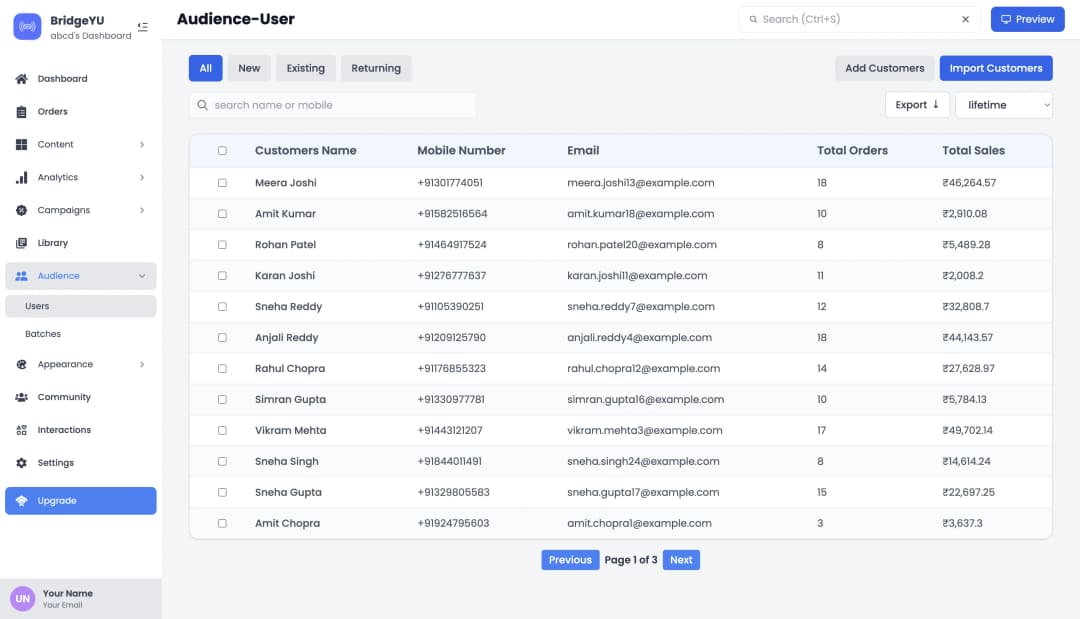1080x619 pixels.
Task: Click the Add Customers button
Action: click(884, 68)
